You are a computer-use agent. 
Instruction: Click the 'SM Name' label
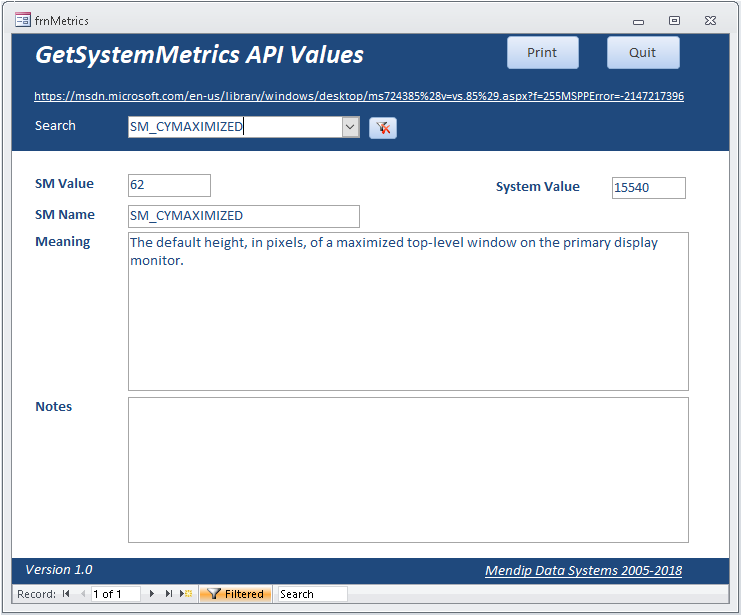tap(65, 215)
